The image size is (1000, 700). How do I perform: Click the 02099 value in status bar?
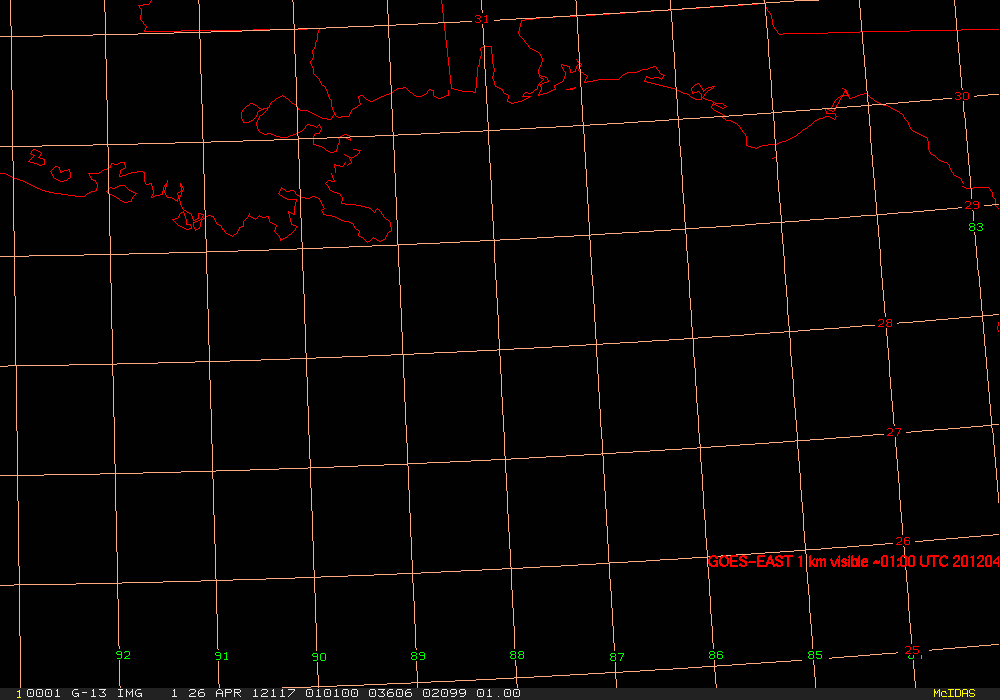click(445, 693)
